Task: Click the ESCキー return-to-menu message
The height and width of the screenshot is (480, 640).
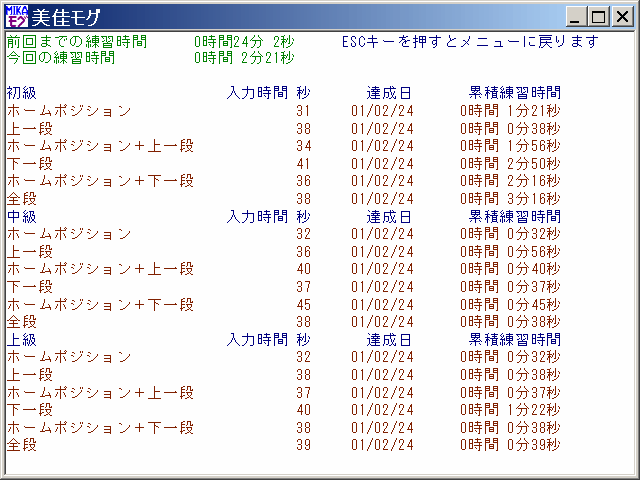Action: (470, 42)
